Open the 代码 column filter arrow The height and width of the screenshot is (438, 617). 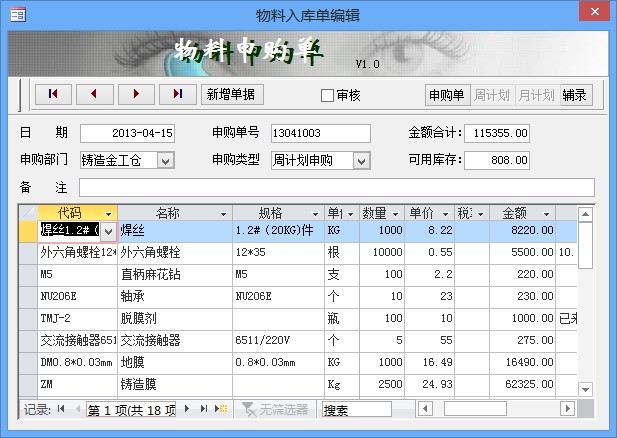pyautogui.click(x=108, y=214)
